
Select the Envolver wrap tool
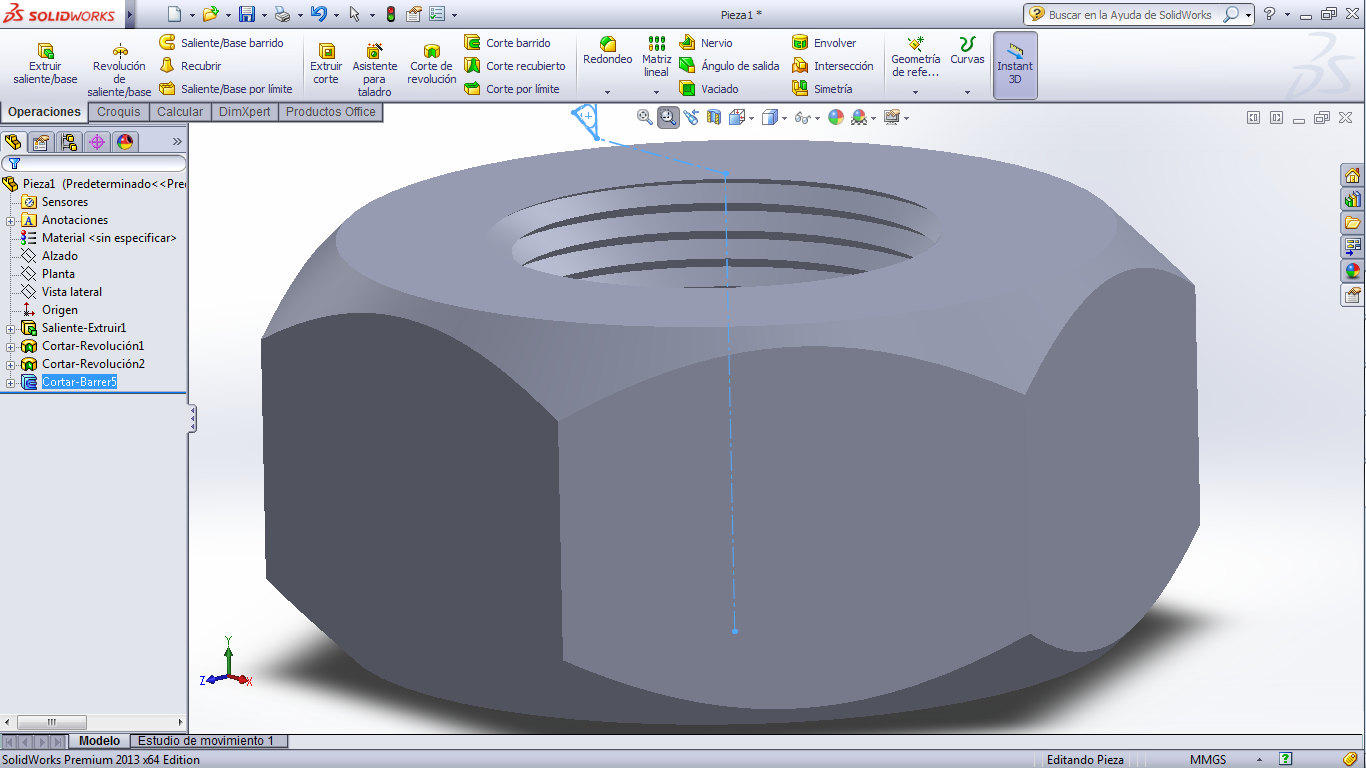pos(824,43)
